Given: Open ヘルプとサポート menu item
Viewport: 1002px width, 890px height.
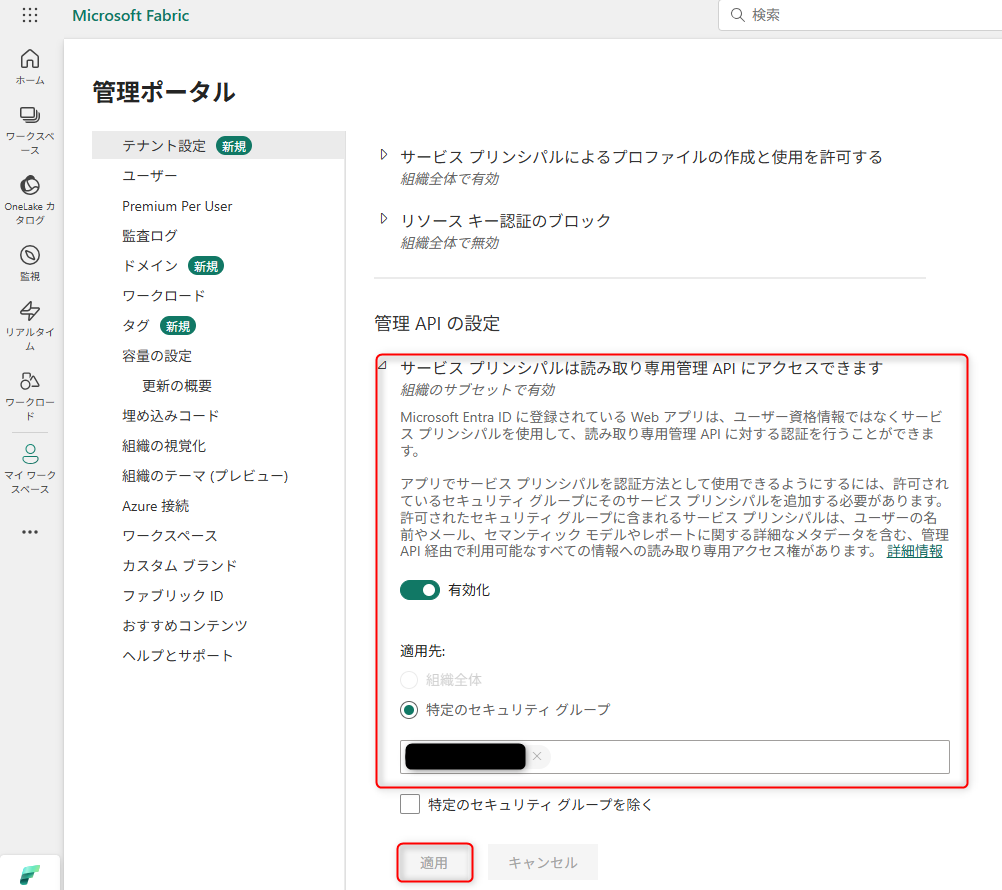Looking at the screenshot, I should point(178,656).
